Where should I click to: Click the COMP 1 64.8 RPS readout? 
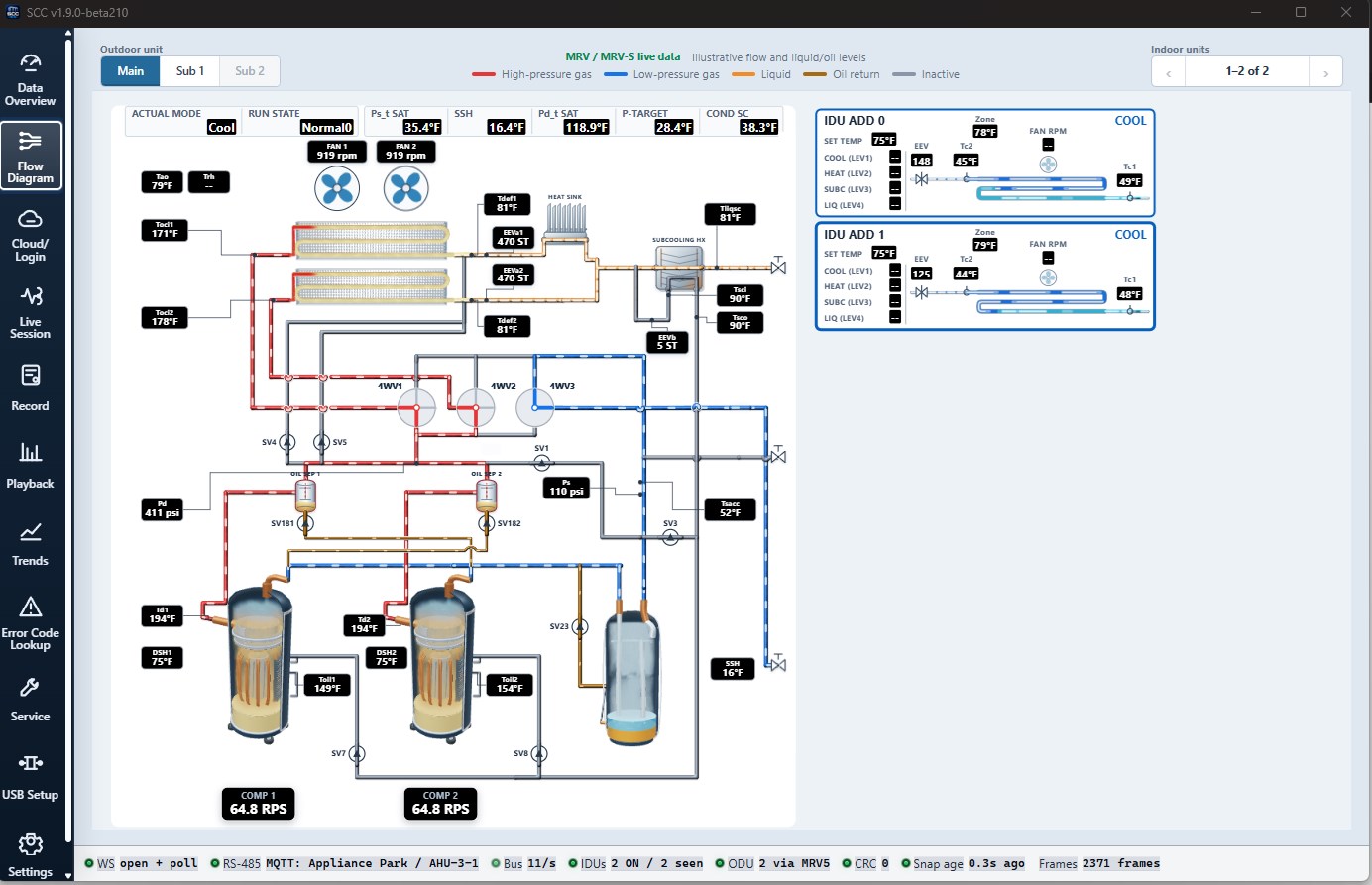coord(259,804)
